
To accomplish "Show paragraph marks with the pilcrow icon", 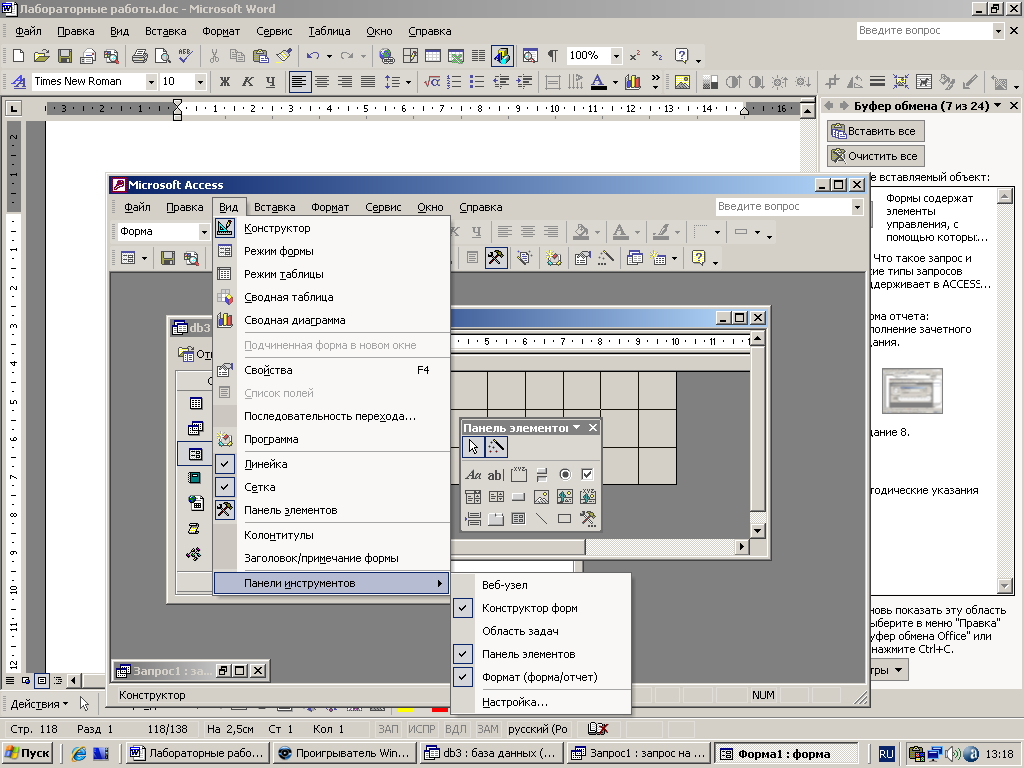I will coord(552,56).
